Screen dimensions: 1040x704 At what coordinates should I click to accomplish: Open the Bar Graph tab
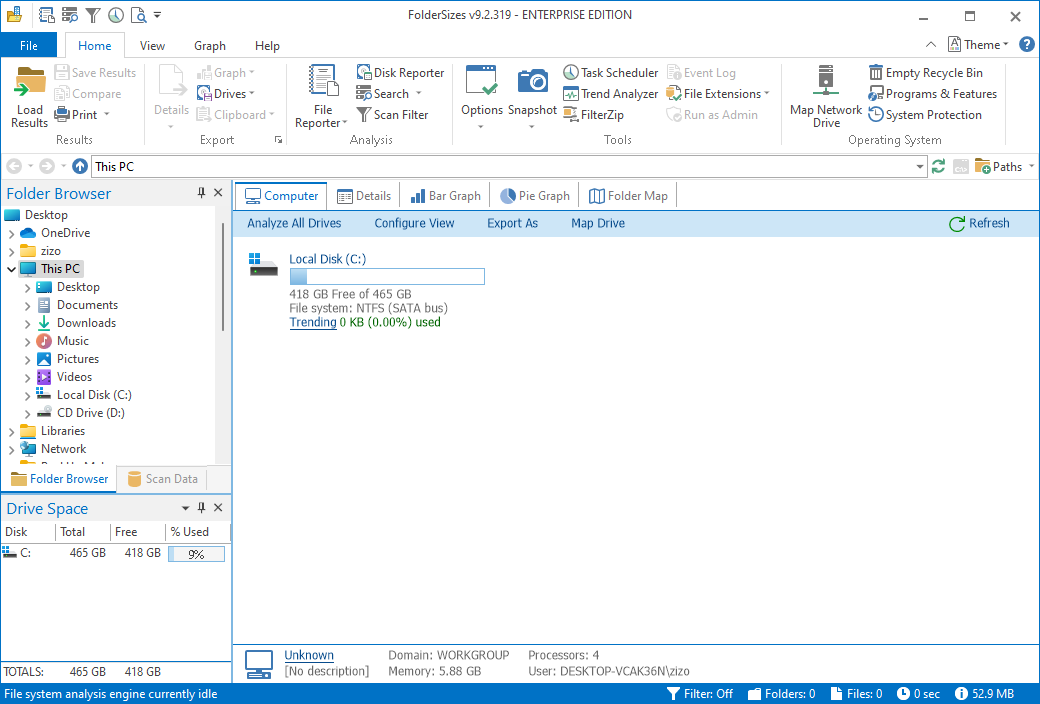point(445,196)
